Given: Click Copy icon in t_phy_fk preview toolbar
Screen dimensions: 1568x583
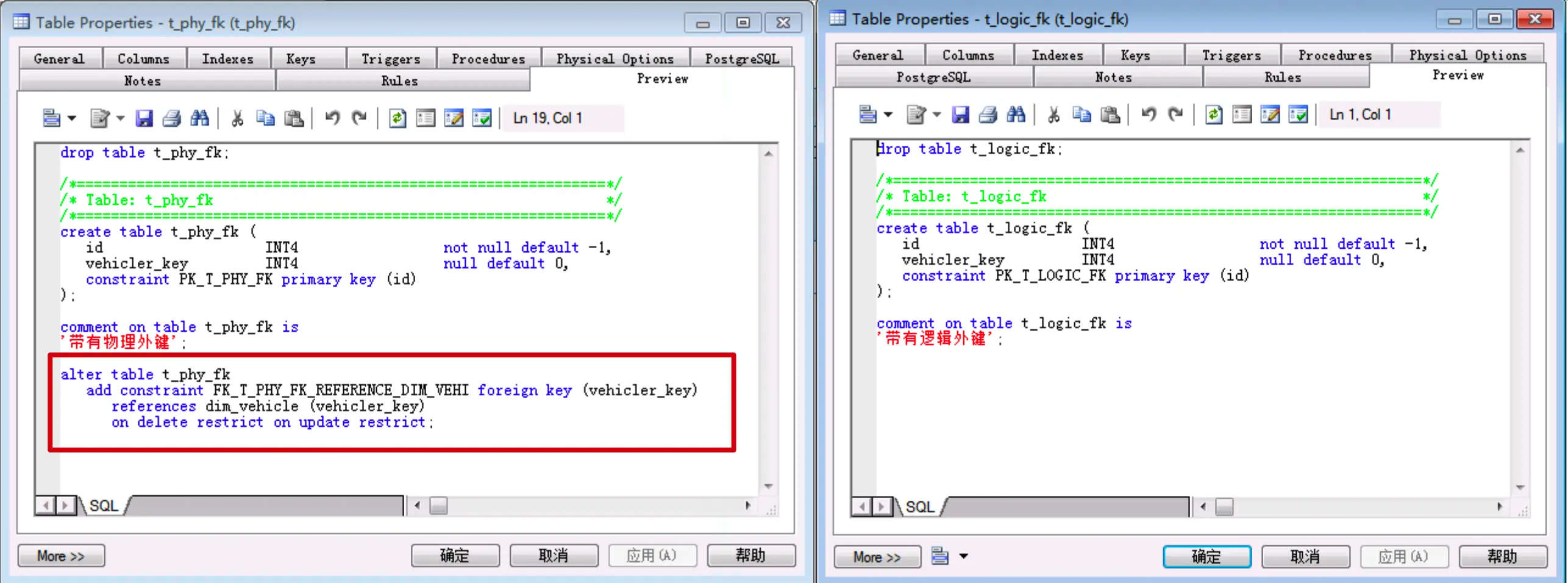Looking at the screenshot, I should click(266, 118).
